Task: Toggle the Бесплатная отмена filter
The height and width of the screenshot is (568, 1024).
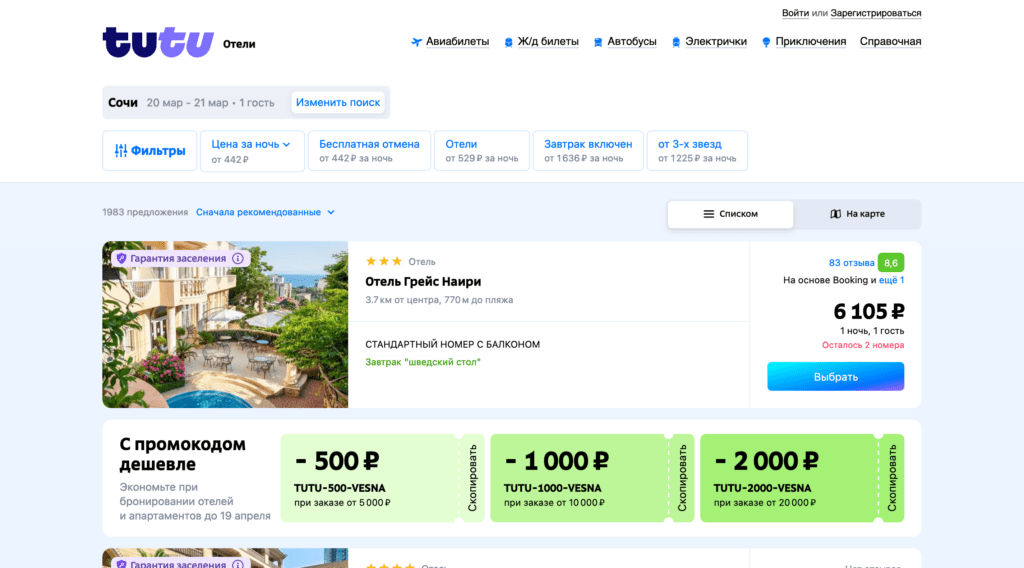Action: 369,151
